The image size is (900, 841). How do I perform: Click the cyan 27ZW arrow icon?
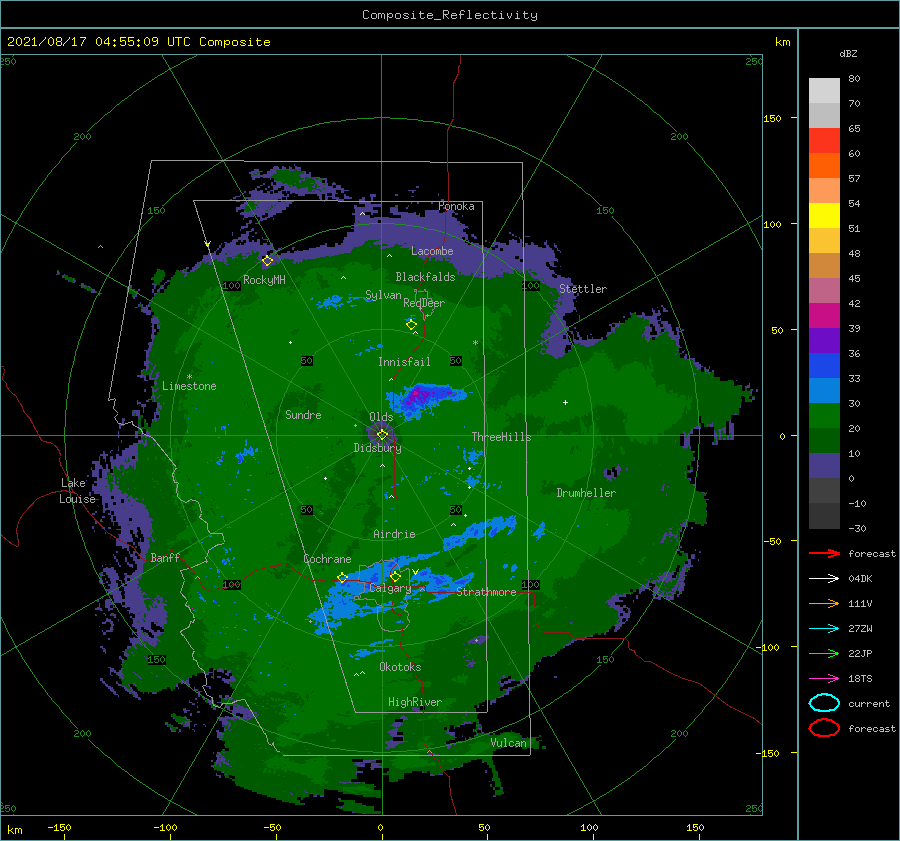(824, 629)
